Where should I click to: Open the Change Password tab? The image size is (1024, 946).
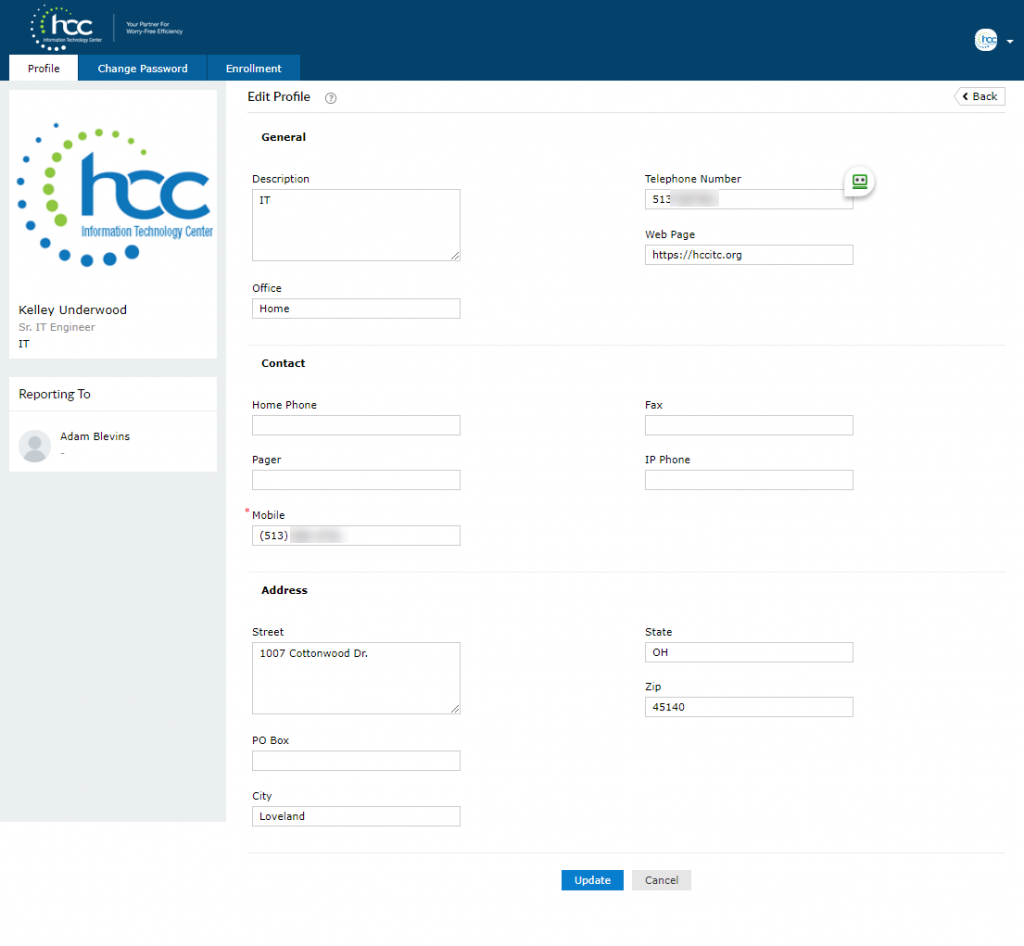(x=142, y=68)
